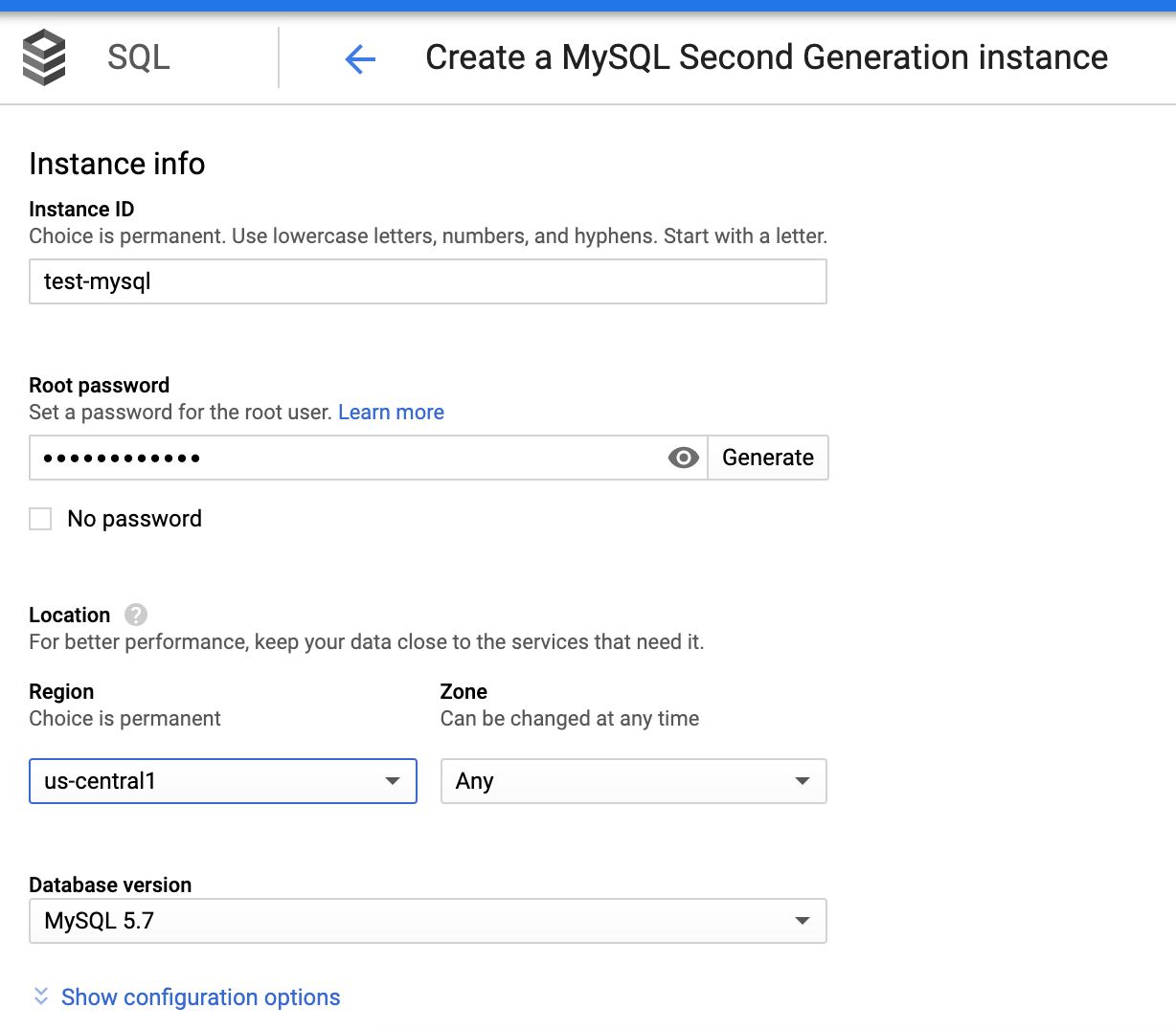The image size is (1176, 1030).
Task: Click the Instance info heading
Action: click(117, 164)
